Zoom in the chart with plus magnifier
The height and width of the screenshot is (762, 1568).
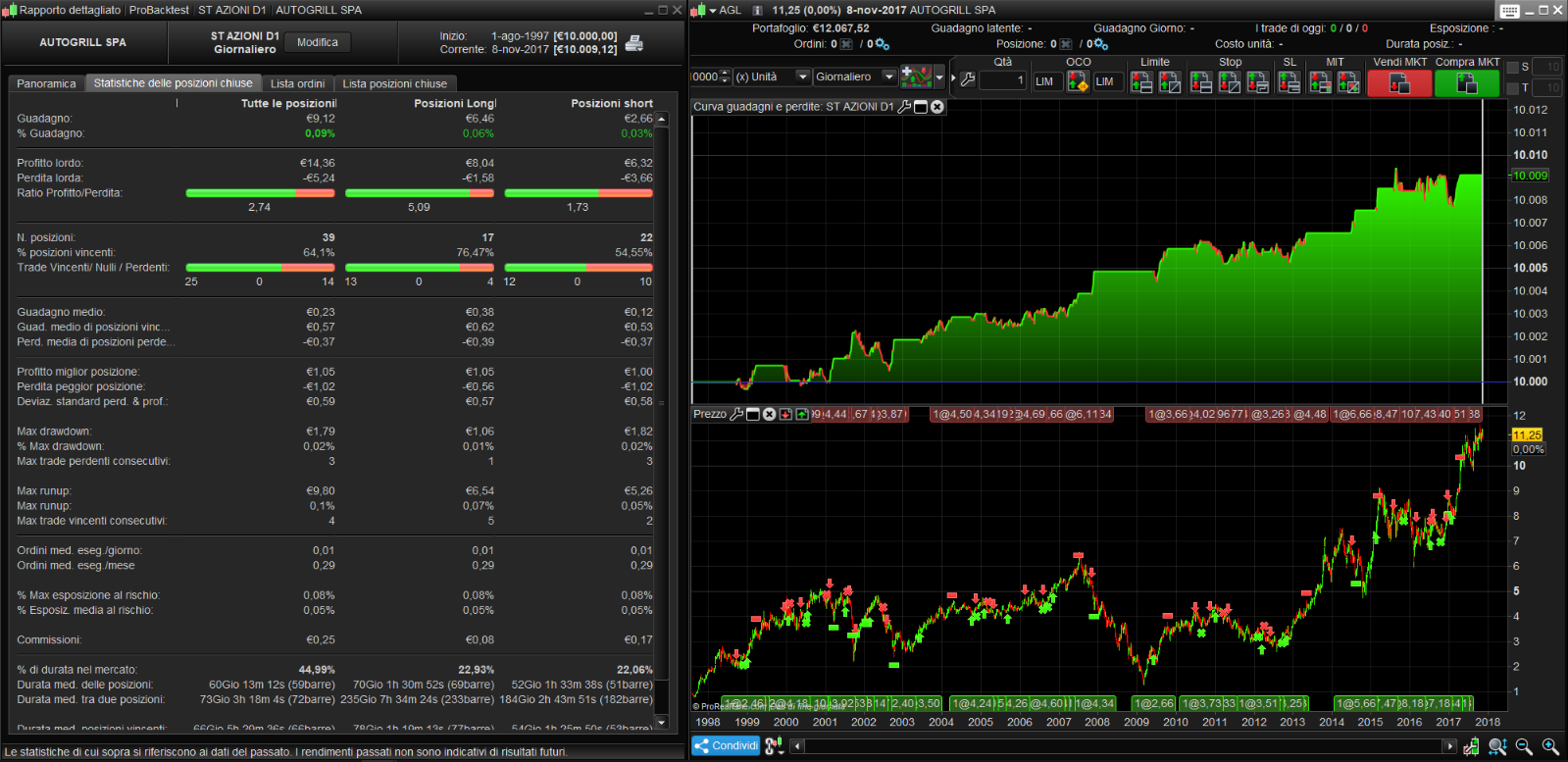[x=1550, y=746]
